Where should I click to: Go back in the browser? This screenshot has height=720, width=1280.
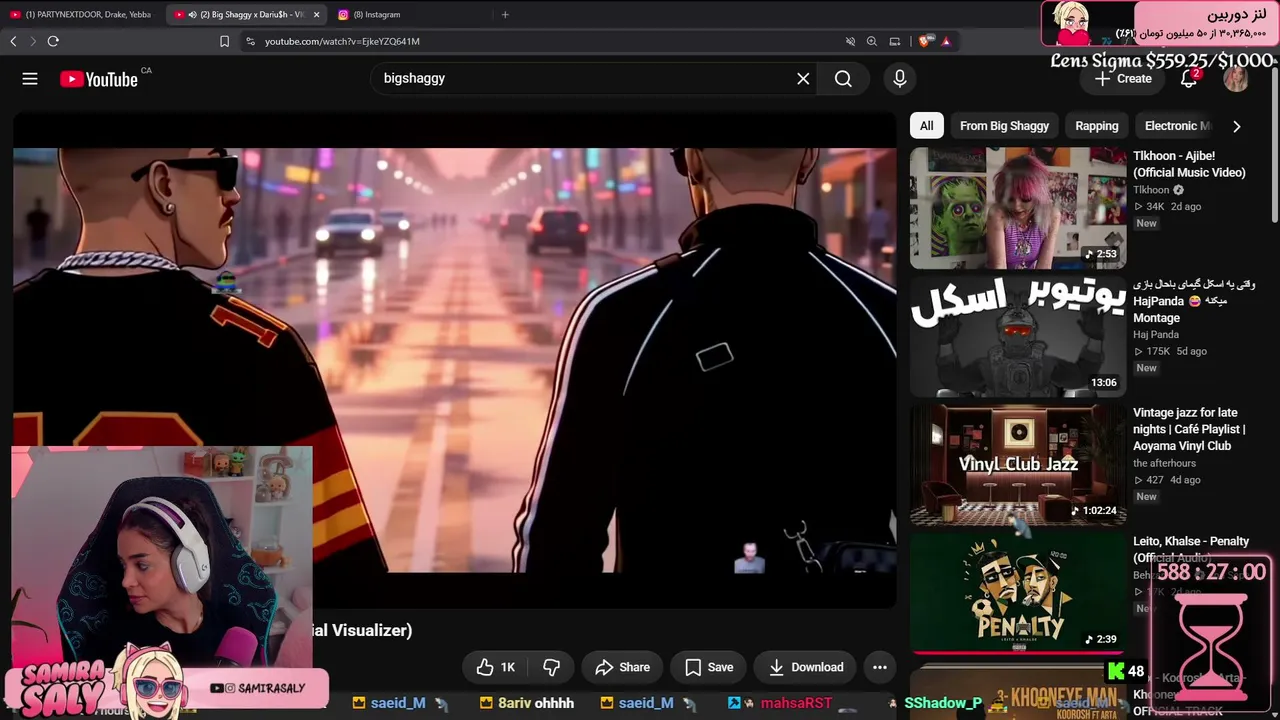(x=13, y=41)
